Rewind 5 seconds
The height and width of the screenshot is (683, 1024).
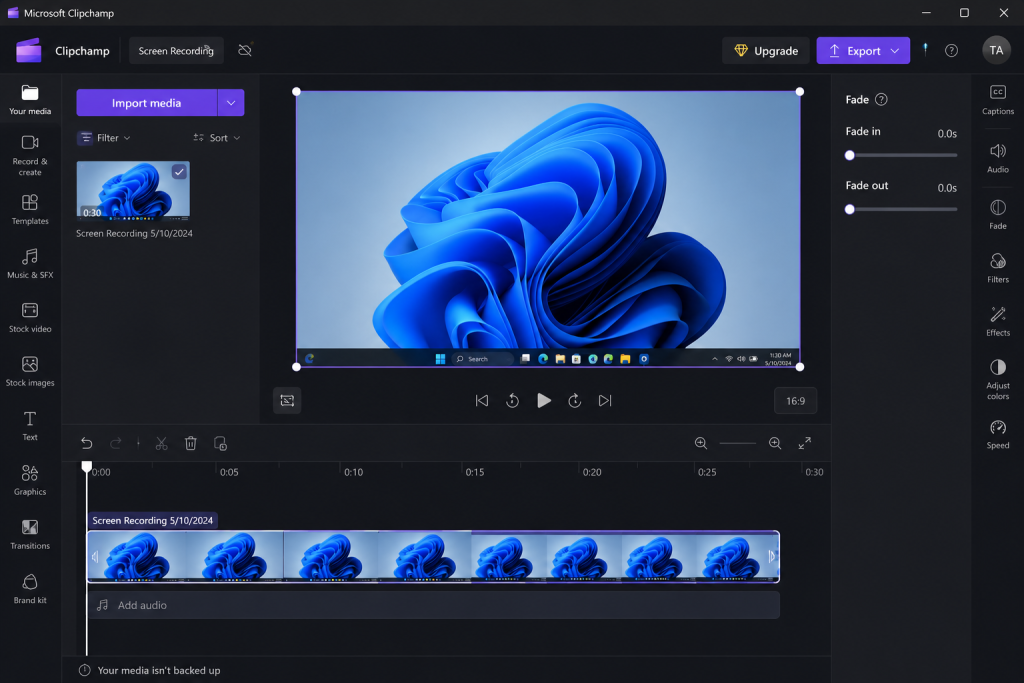[x=513, y=400]
